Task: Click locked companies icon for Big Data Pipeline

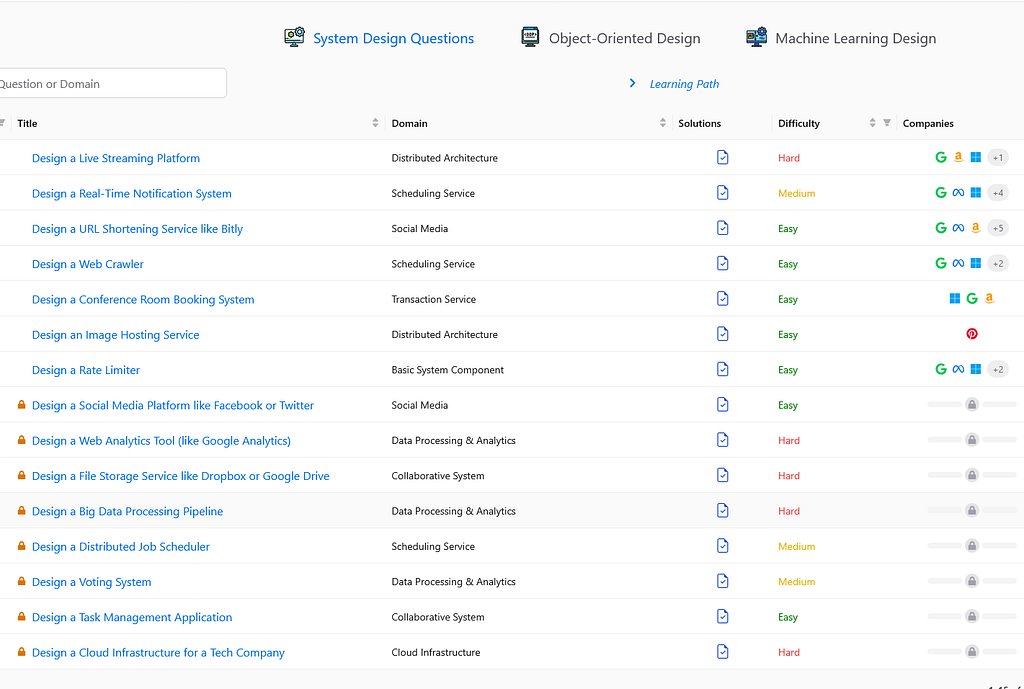Action: (972, 511)
